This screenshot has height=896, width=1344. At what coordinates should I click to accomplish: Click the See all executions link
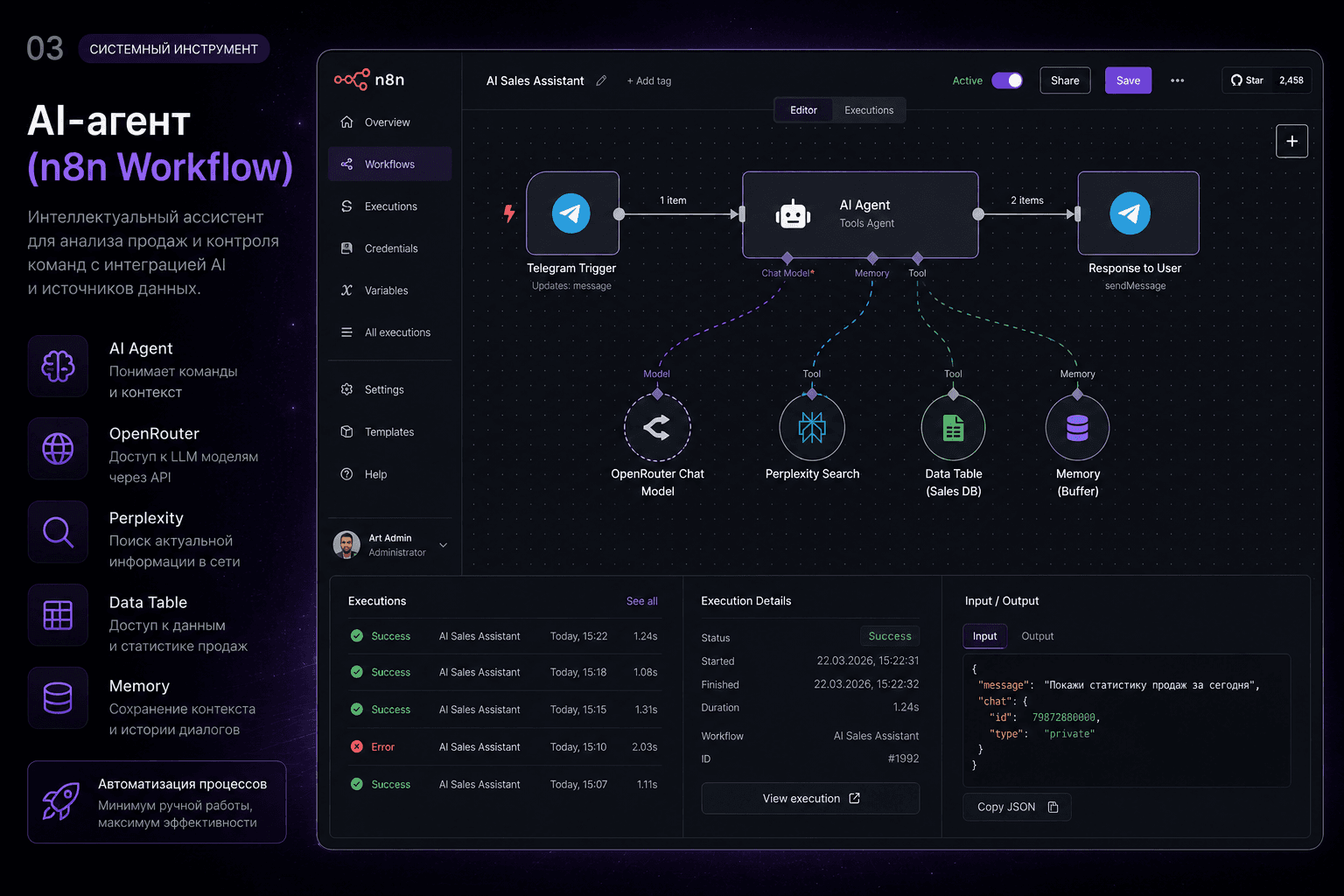pos(641,601)
